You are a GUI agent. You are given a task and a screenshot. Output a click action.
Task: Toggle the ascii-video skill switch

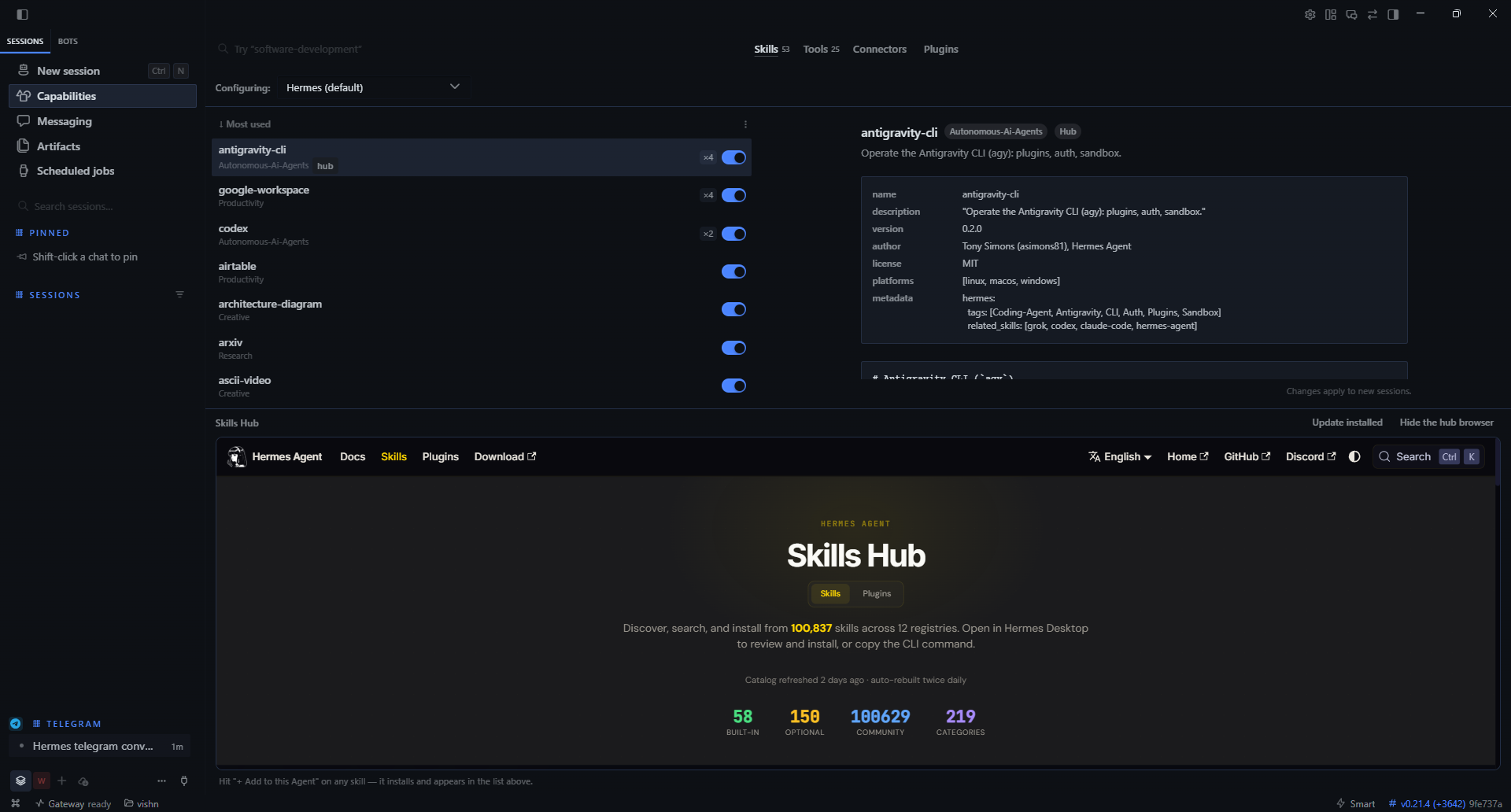click(x=733, y=386)
